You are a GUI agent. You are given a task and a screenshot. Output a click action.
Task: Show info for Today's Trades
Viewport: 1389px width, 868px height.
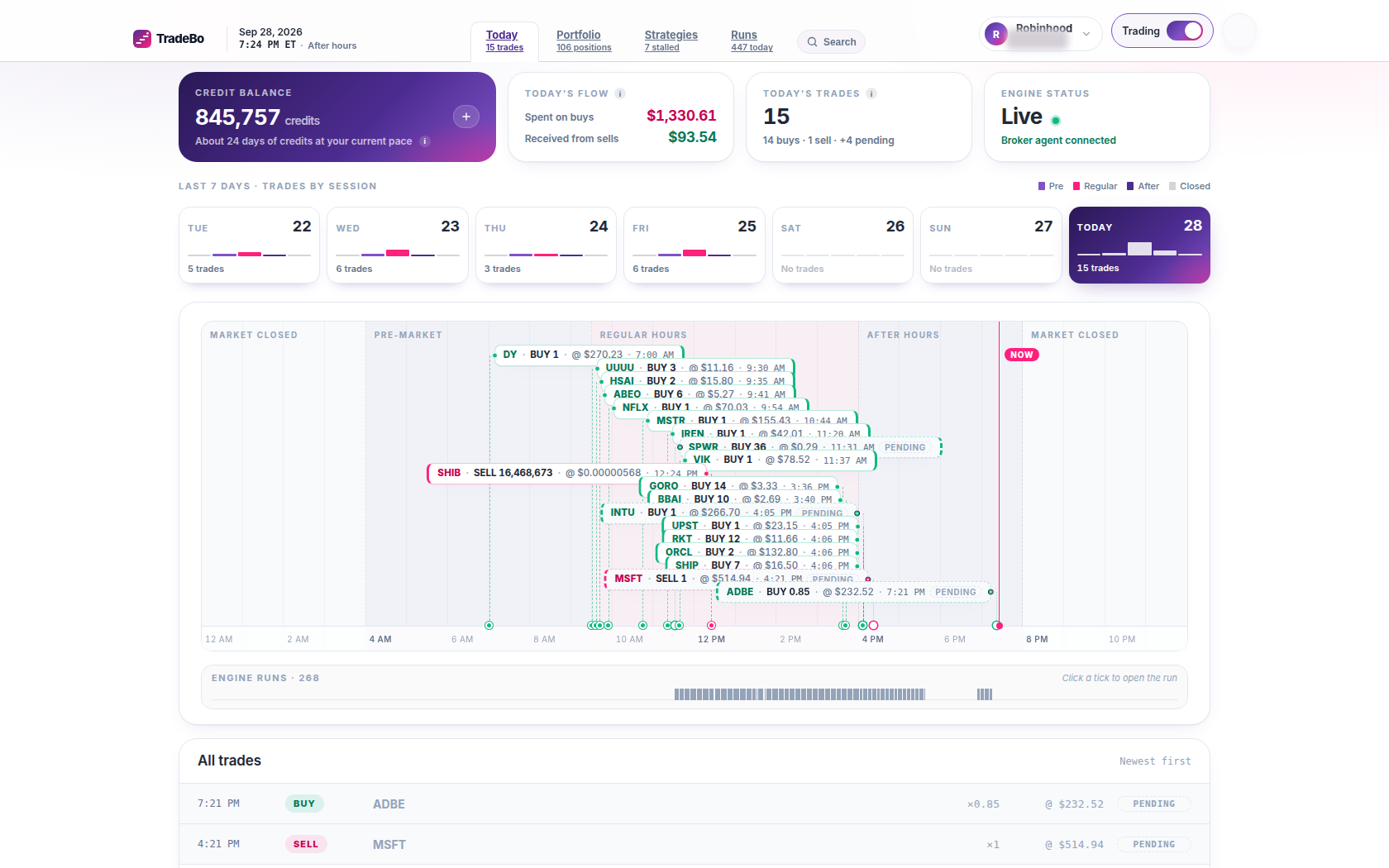click(871, 93)
